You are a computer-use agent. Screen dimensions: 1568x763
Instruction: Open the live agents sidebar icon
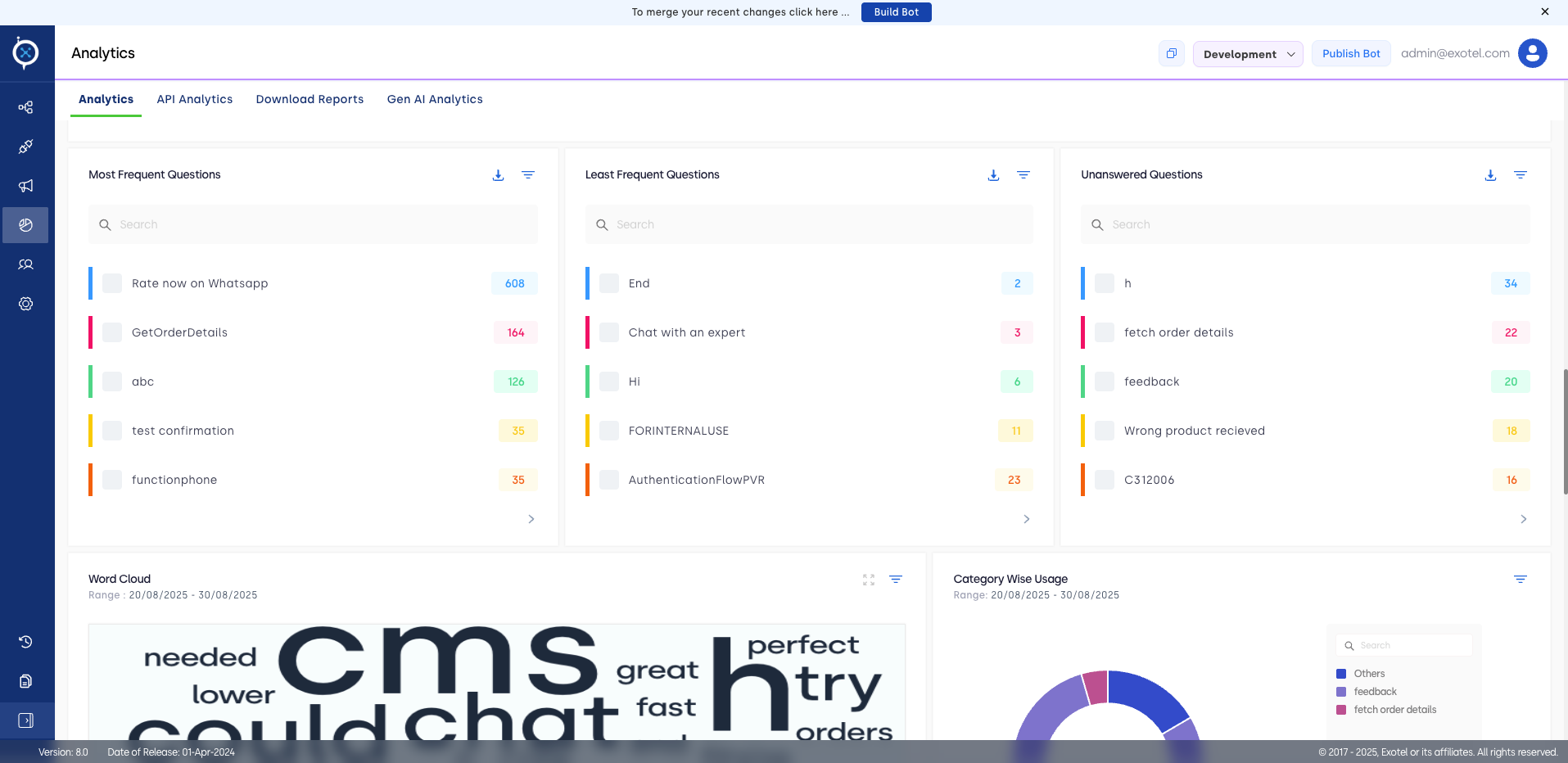click(25, 264)
